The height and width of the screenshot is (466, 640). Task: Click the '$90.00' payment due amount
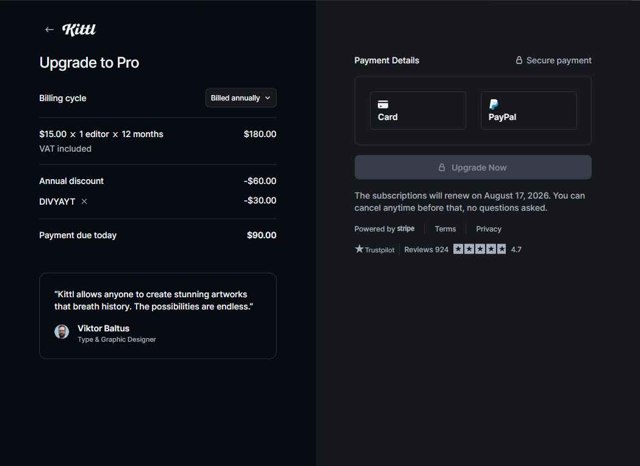[262, 235]
